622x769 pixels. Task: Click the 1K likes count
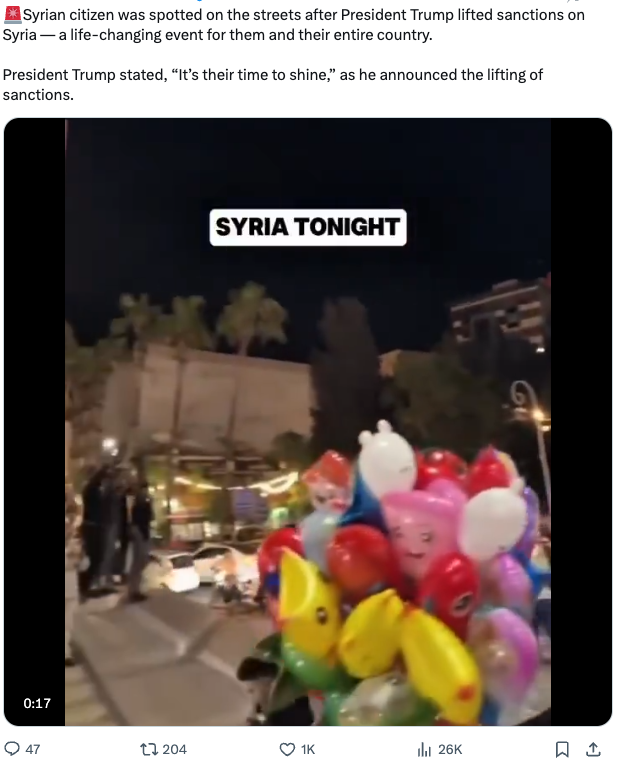point(308,749)
